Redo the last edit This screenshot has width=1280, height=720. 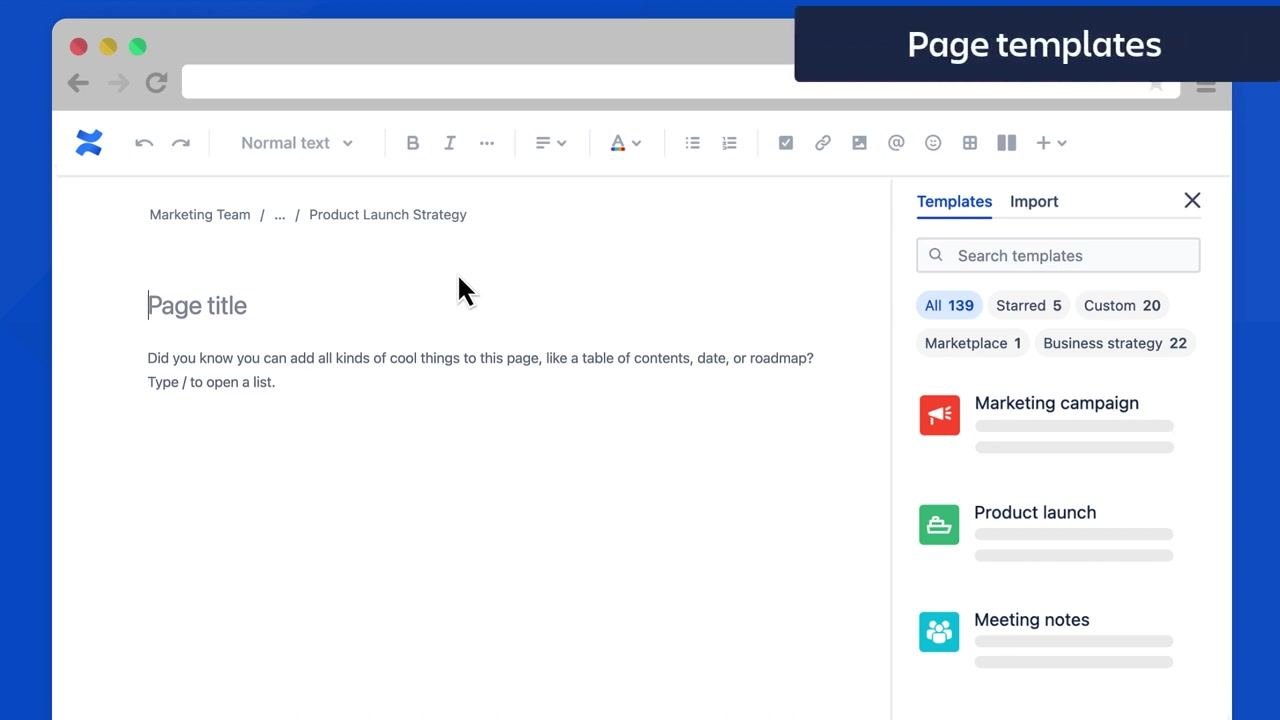pyautogui.click(x=181, y=143)
